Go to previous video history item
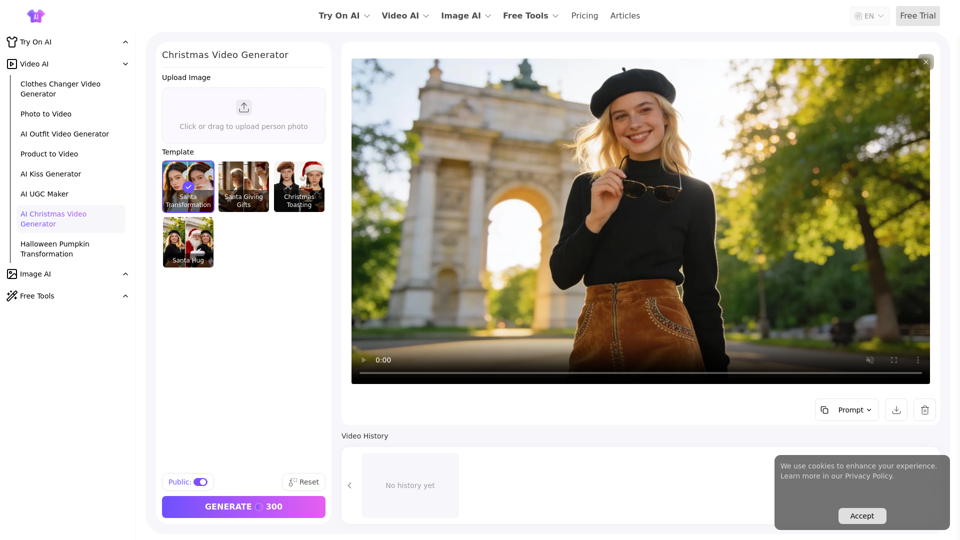The height and width of the screenshot is (540, 960). pos(350,486)
